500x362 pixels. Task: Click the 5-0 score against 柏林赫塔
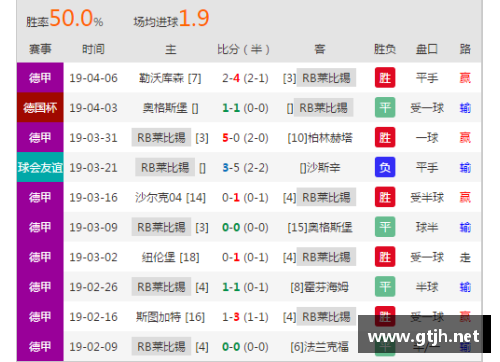pyautogui.click(x=231, y=138)
